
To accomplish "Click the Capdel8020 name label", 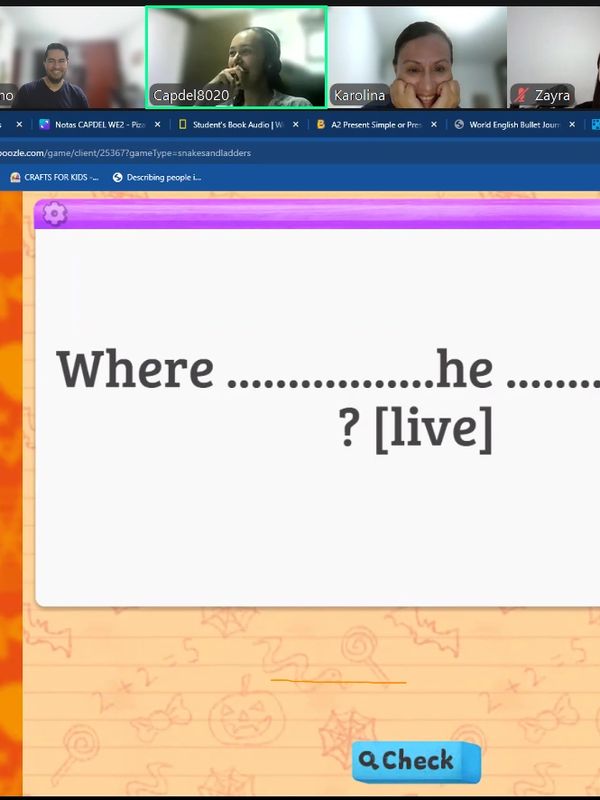I will 191,95.
